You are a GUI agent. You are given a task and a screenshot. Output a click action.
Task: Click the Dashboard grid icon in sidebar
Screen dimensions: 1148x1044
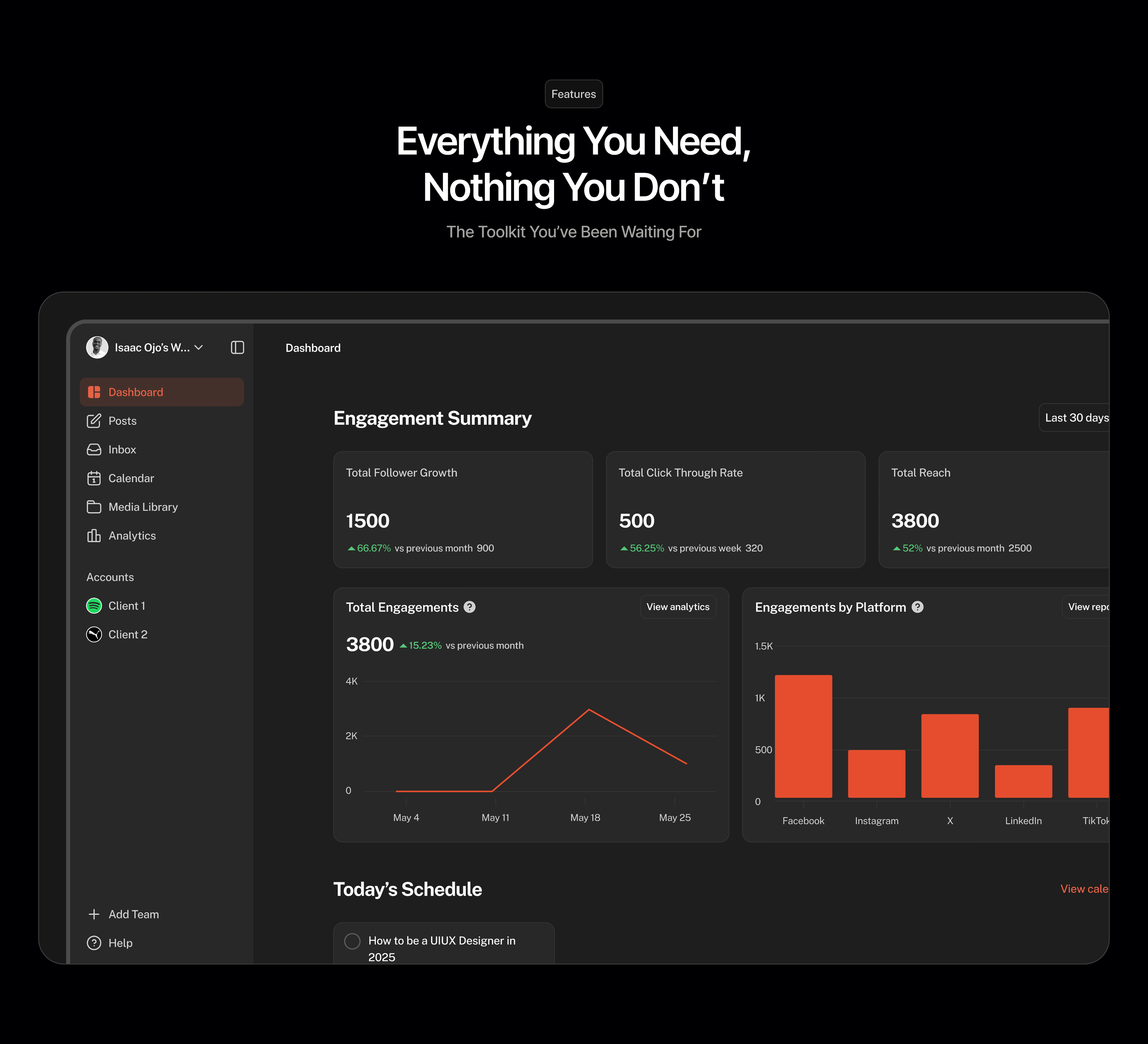pos(94,392)
